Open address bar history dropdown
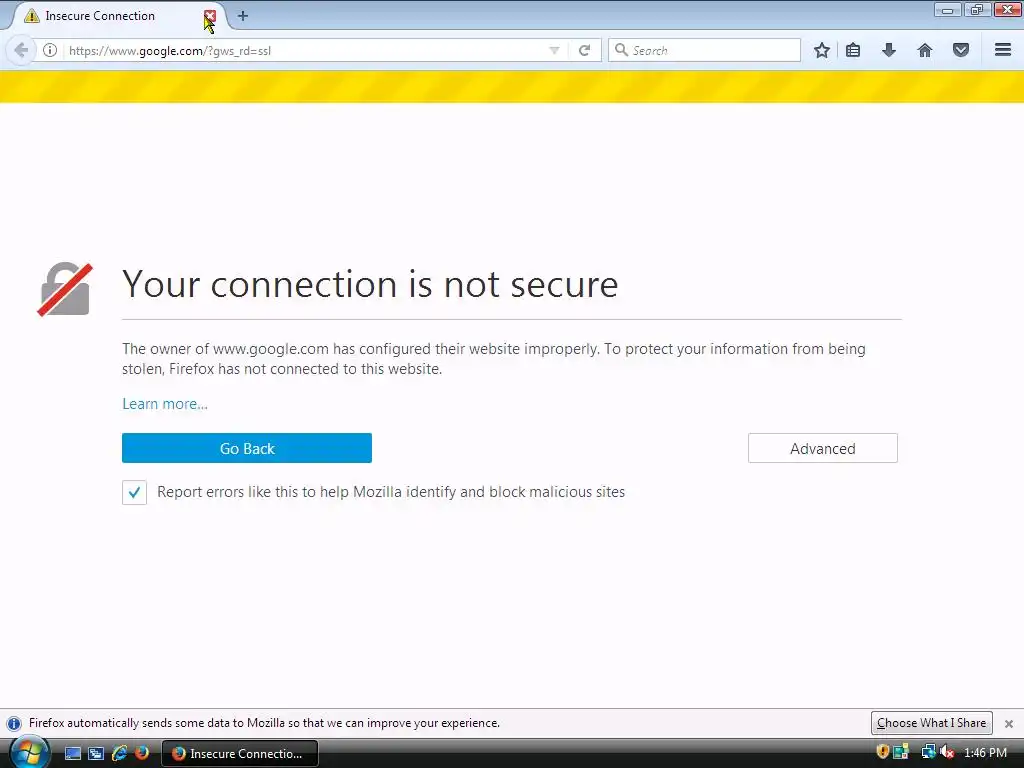 554,50
